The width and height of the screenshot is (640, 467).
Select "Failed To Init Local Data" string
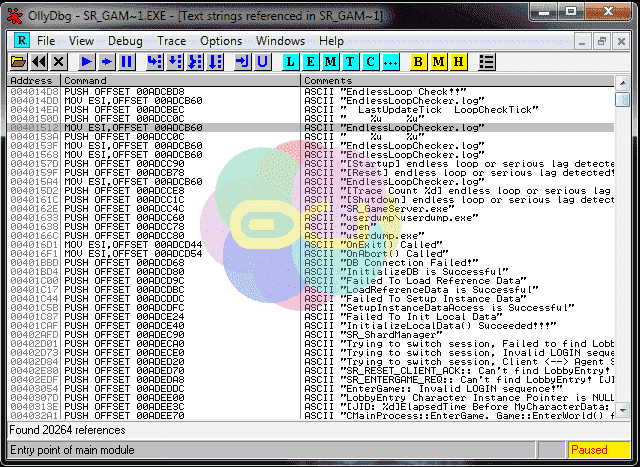click(403, 316)
